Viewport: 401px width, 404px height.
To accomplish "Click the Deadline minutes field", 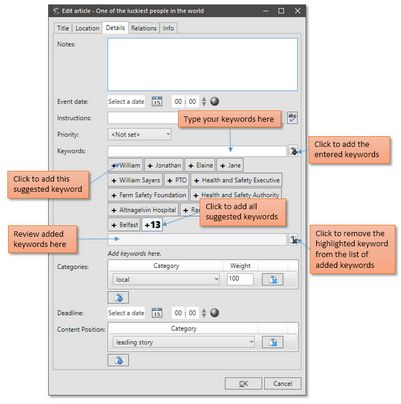I will (x=193, y=313).
